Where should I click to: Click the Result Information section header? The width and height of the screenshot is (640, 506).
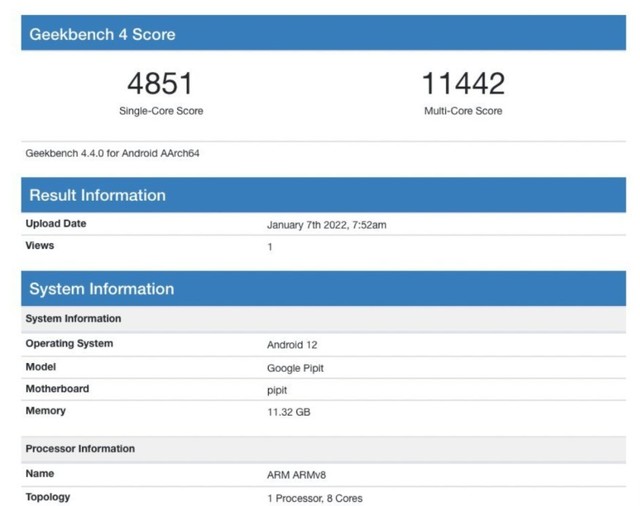pyautogui.click(x=97, y=195)
